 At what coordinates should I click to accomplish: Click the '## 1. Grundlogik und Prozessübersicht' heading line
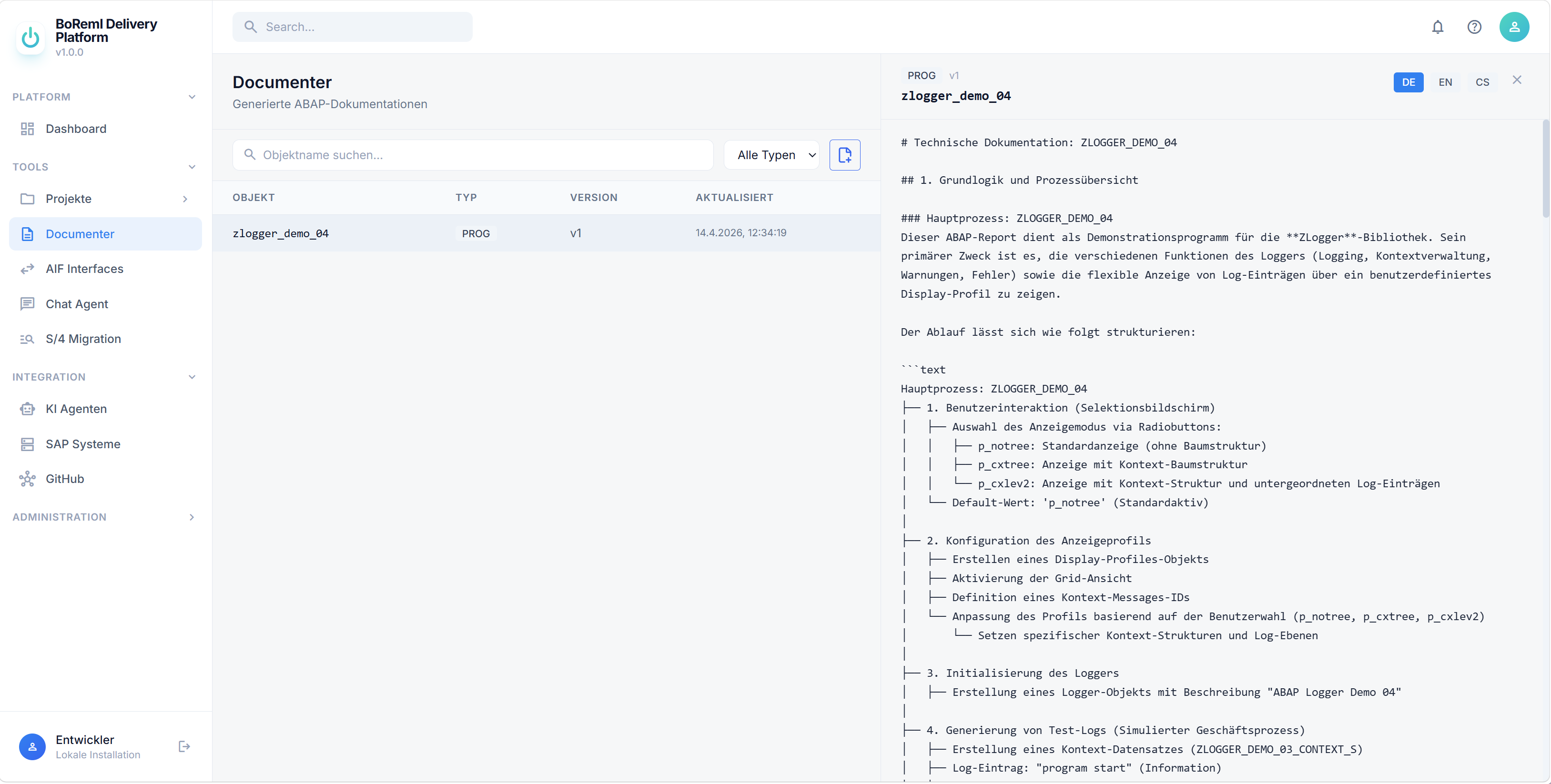click(x=1019, y=181)
